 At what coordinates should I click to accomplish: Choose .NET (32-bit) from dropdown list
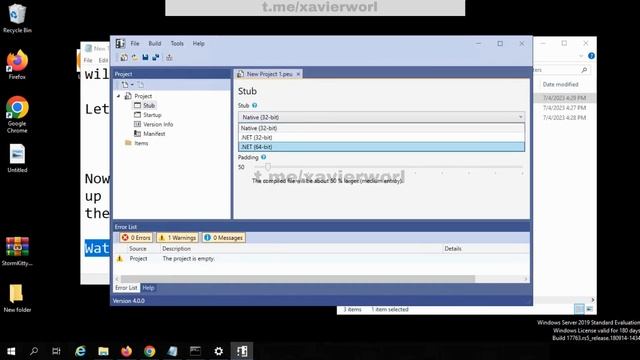click(381, 138)
